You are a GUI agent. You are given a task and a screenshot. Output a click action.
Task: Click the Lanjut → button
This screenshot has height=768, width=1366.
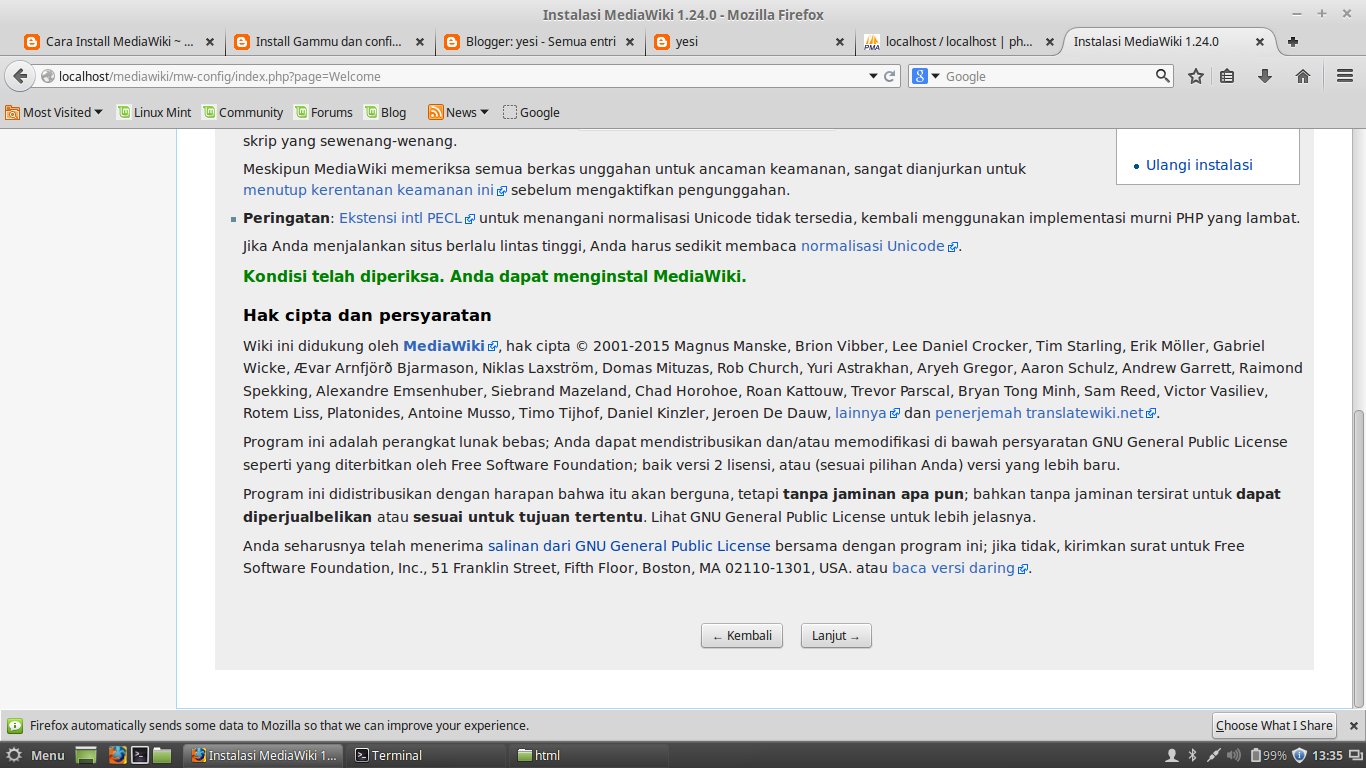pos(836,636)
